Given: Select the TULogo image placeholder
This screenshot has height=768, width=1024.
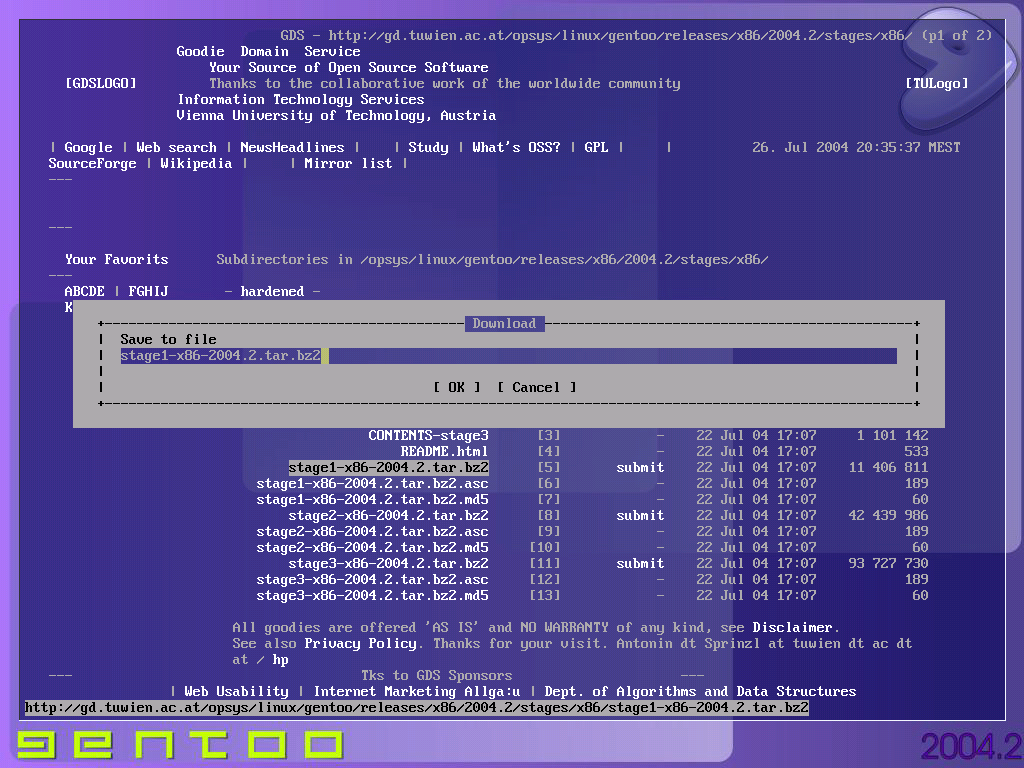Looking at the screenshot, I should [936, 84].
